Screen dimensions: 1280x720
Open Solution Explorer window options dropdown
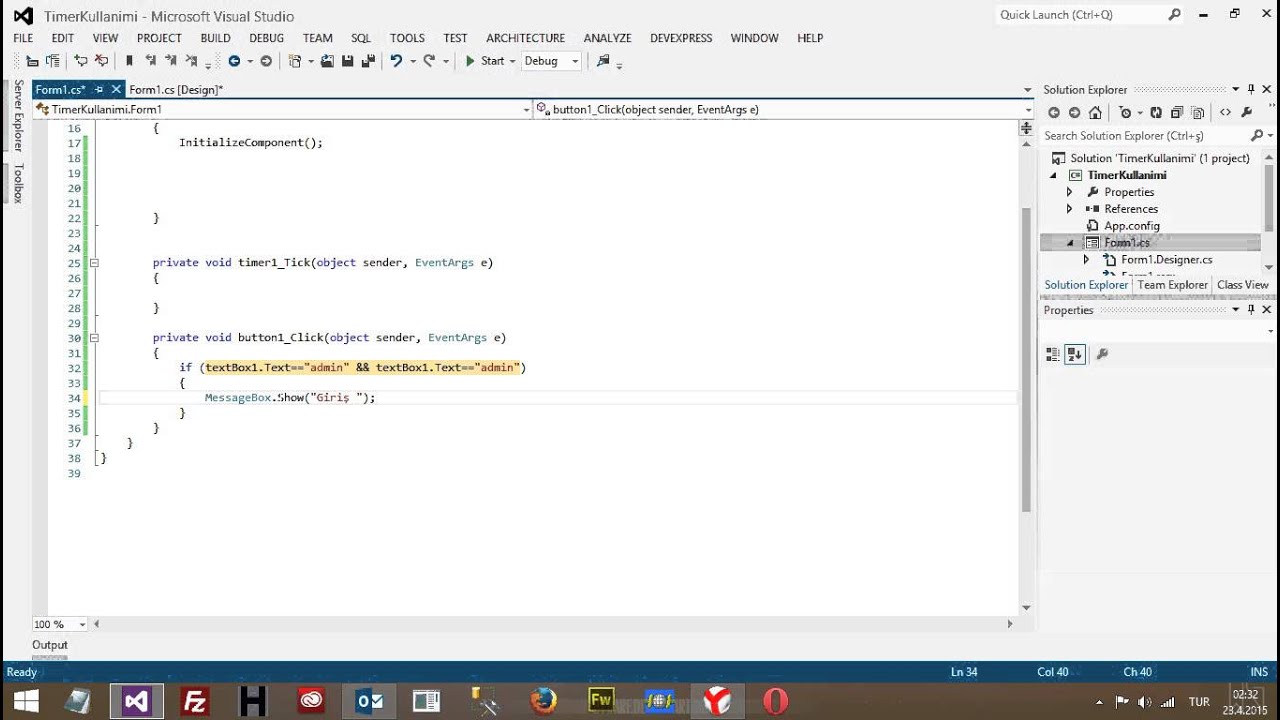1236,89
